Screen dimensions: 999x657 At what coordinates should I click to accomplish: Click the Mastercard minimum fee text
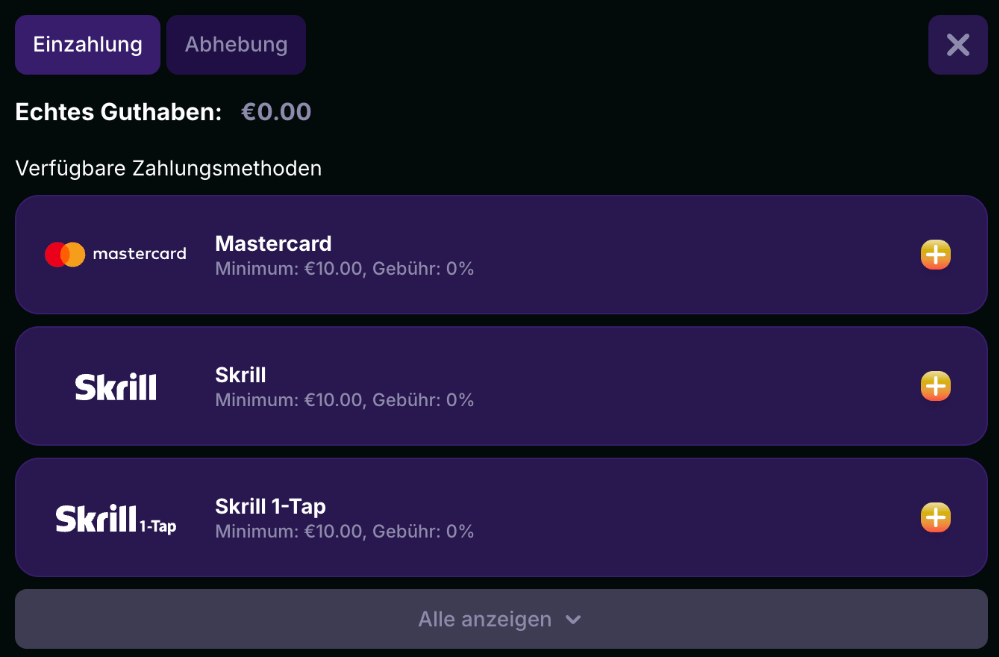(x=344, y=269)
